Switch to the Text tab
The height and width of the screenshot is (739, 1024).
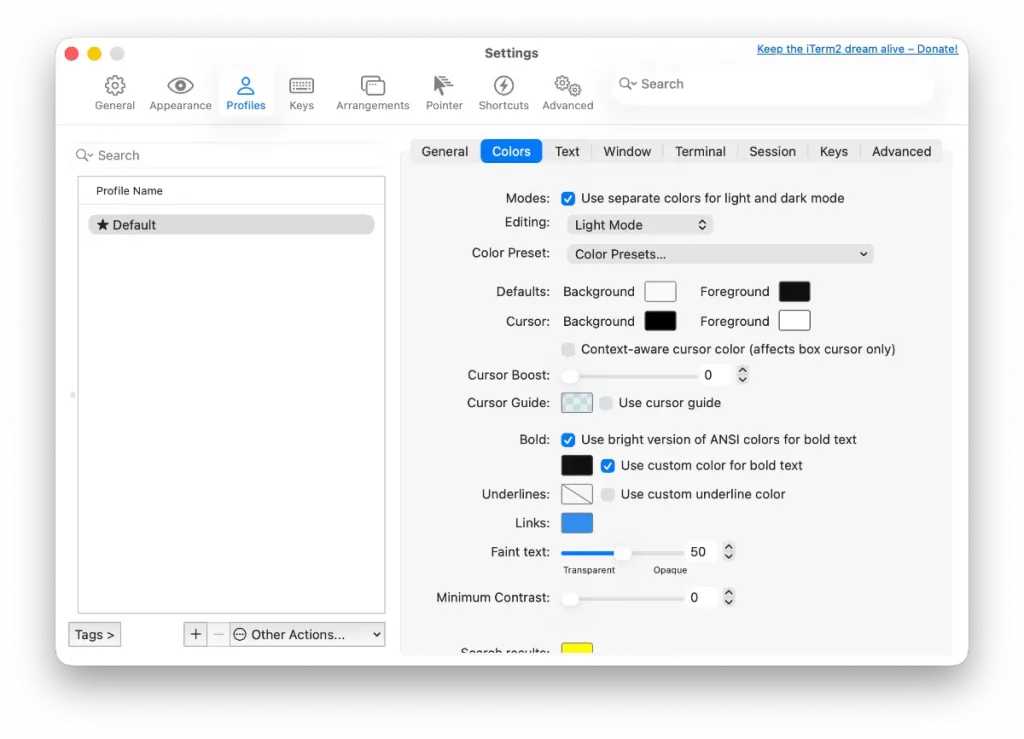[x=567, y=151]
